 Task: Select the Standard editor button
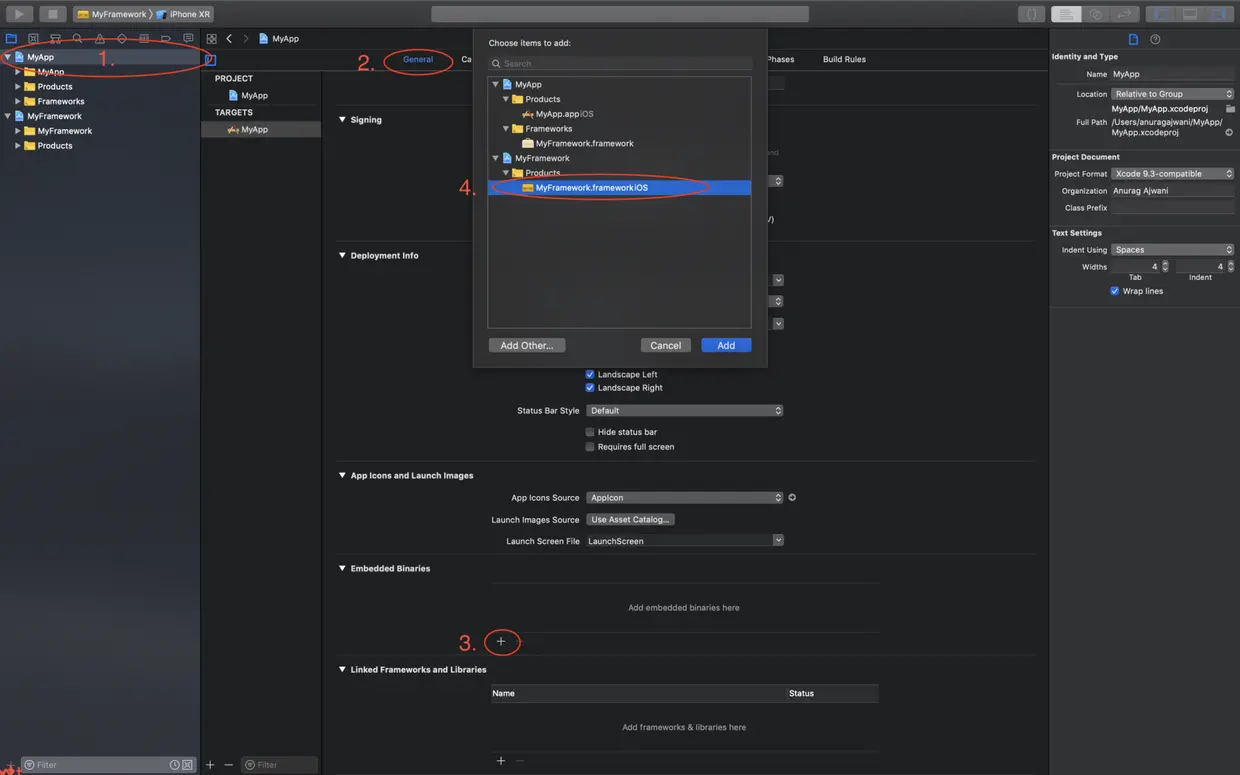1066,14
